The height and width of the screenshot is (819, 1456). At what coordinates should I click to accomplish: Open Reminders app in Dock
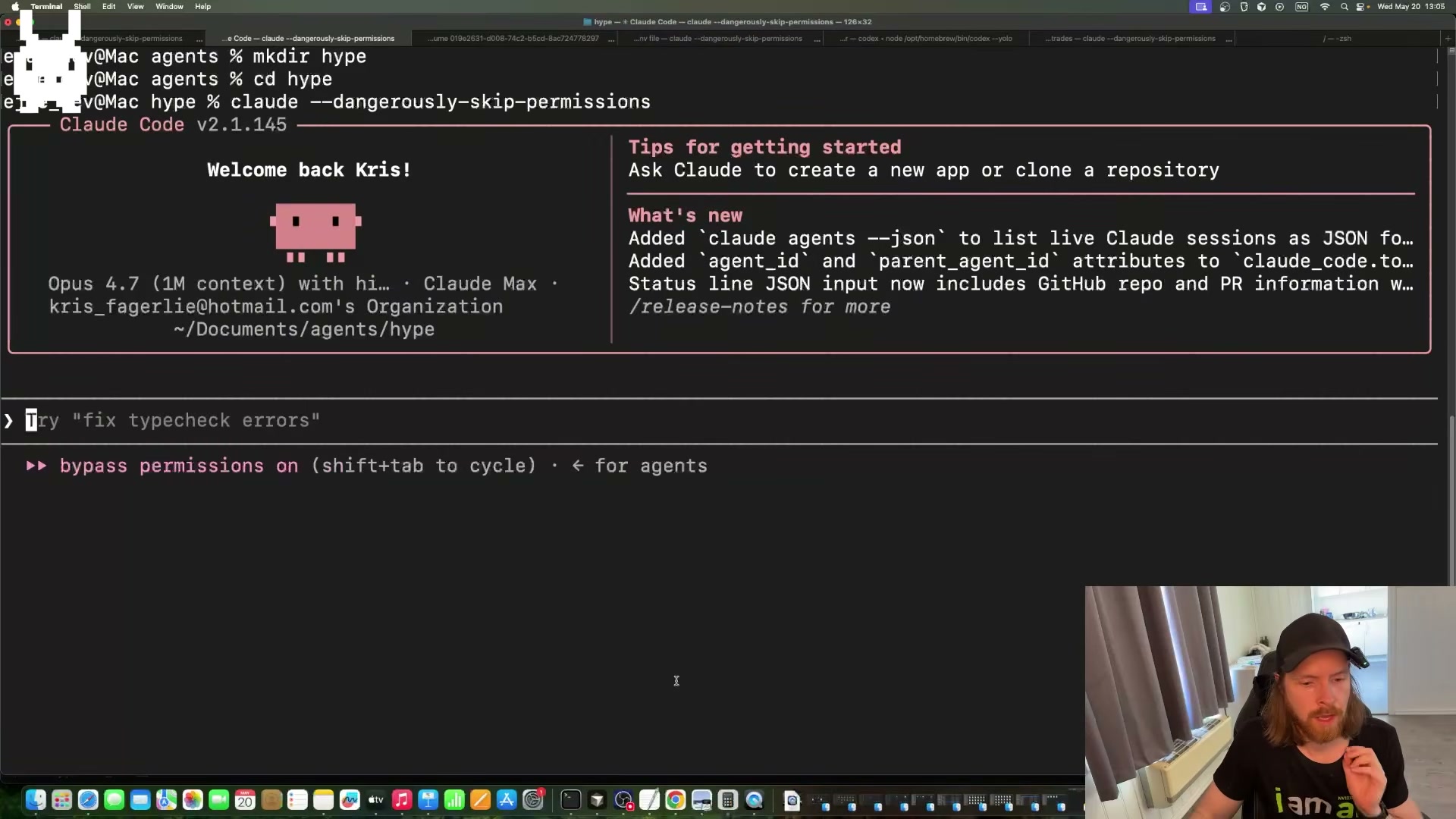tap(297, 799)
